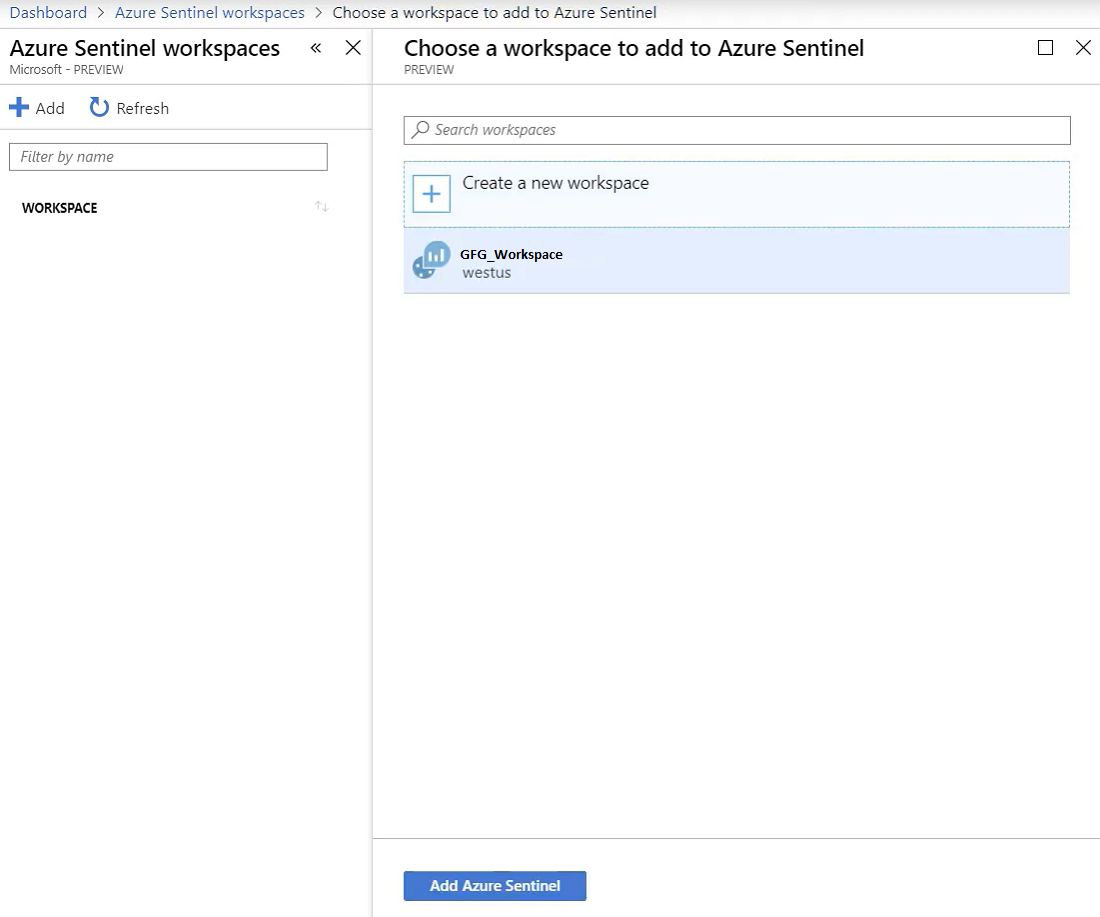Click the plus icon for new workspace
This screenshot has height=917, width=1100.
click(x=432, y=194)
